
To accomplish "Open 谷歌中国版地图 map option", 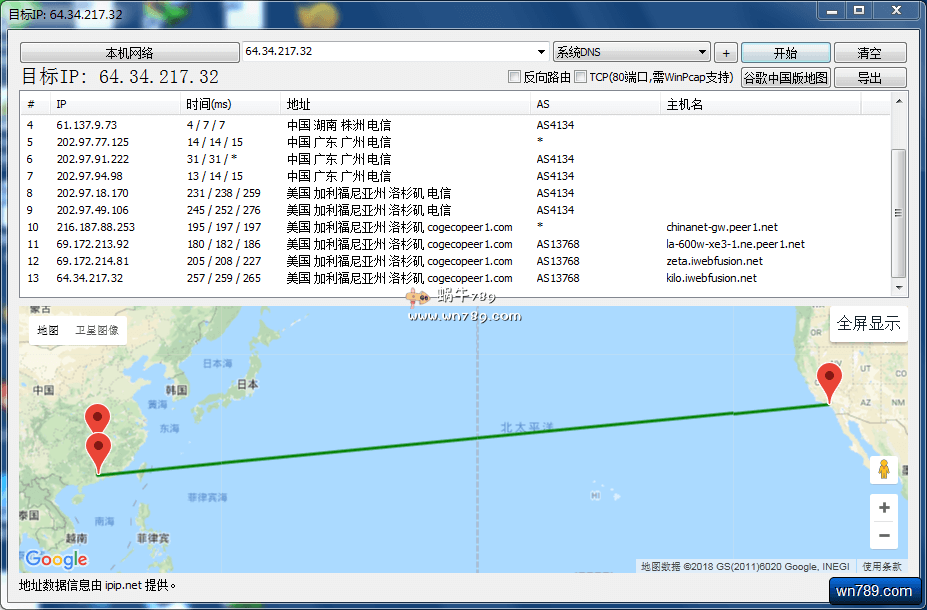I will 785,78.
